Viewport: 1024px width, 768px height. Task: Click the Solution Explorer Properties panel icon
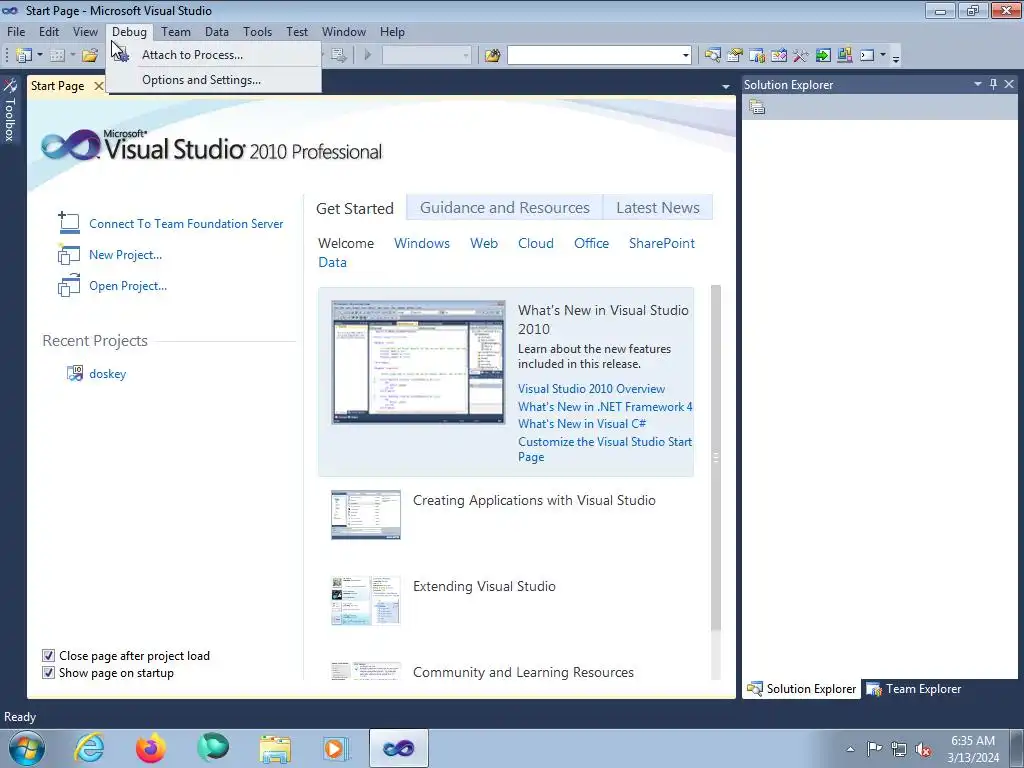click(757, 107)
